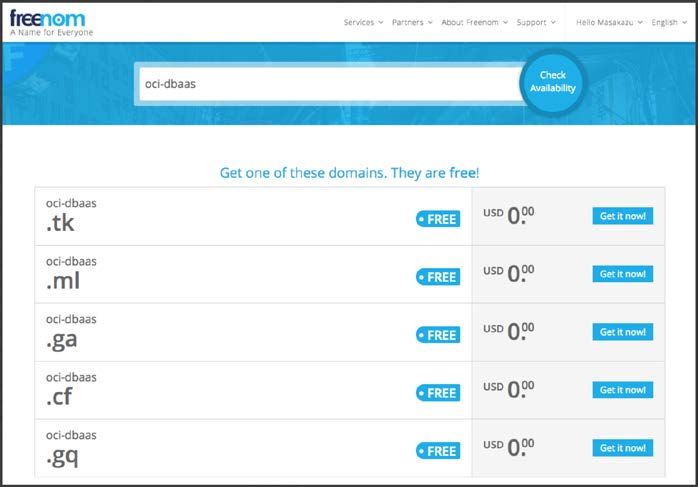
Task: Open the Hello Masakazu account menu
Action: click(609, 22)
